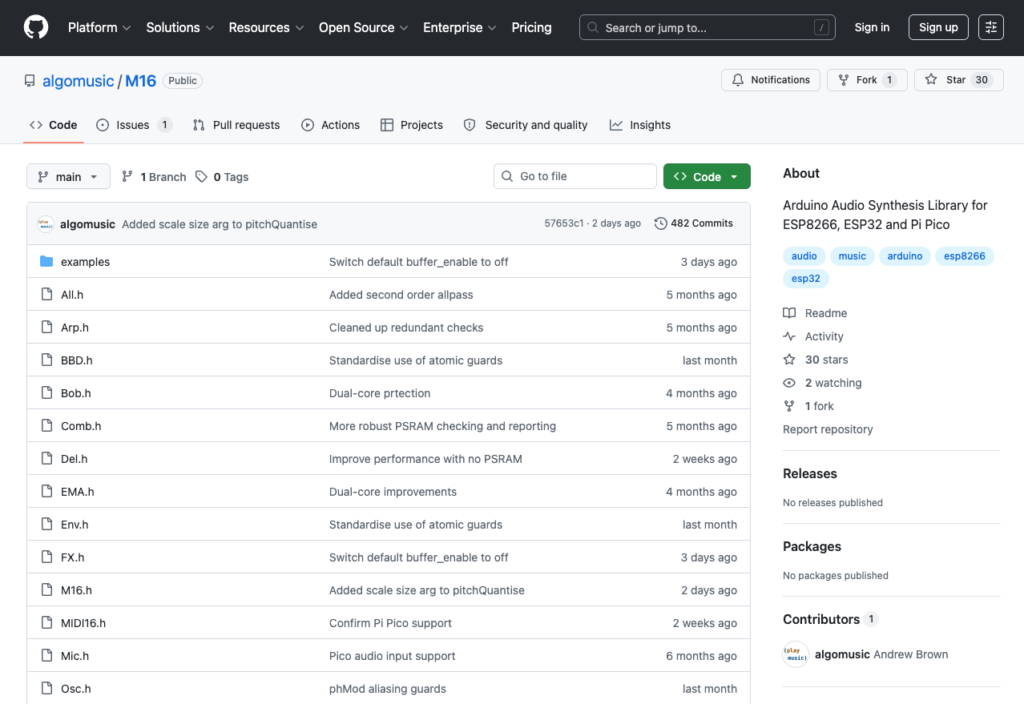Viewport: 1024px width, 704px height.
Task: Select the Code tab
Action: [54, 125]
